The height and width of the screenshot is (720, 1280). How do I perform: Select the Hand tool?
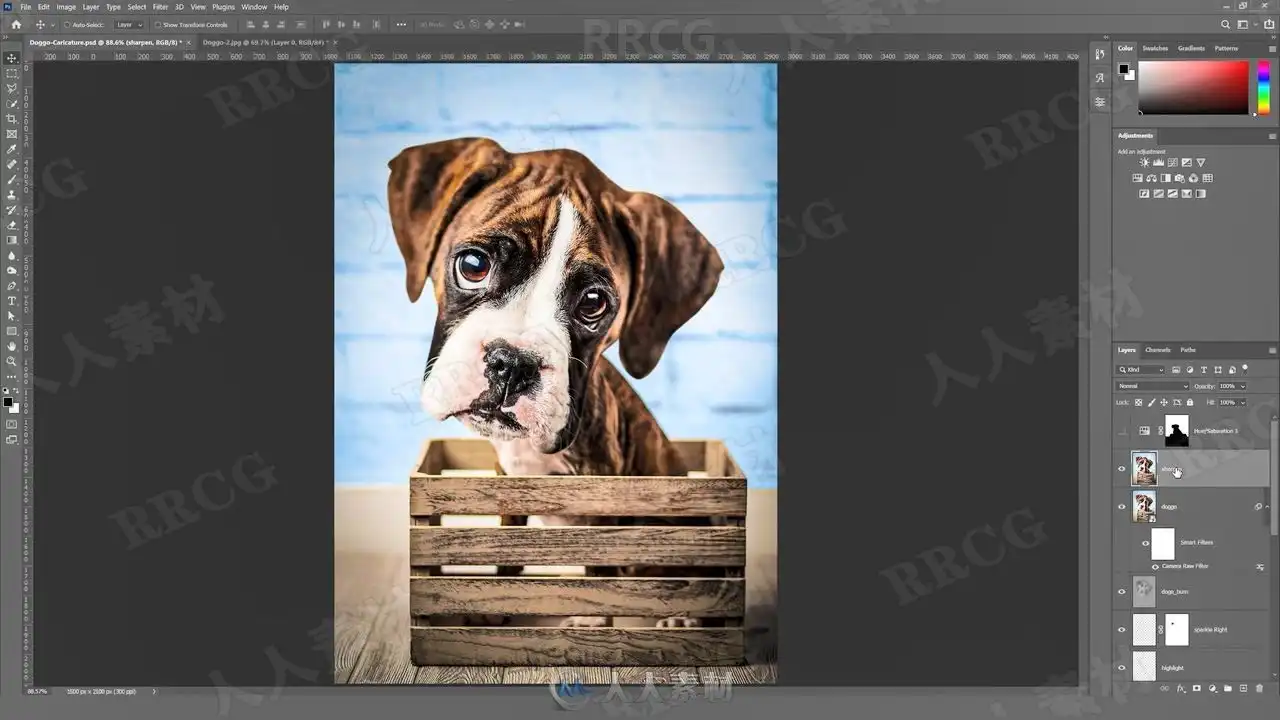[x=12, y=346]
